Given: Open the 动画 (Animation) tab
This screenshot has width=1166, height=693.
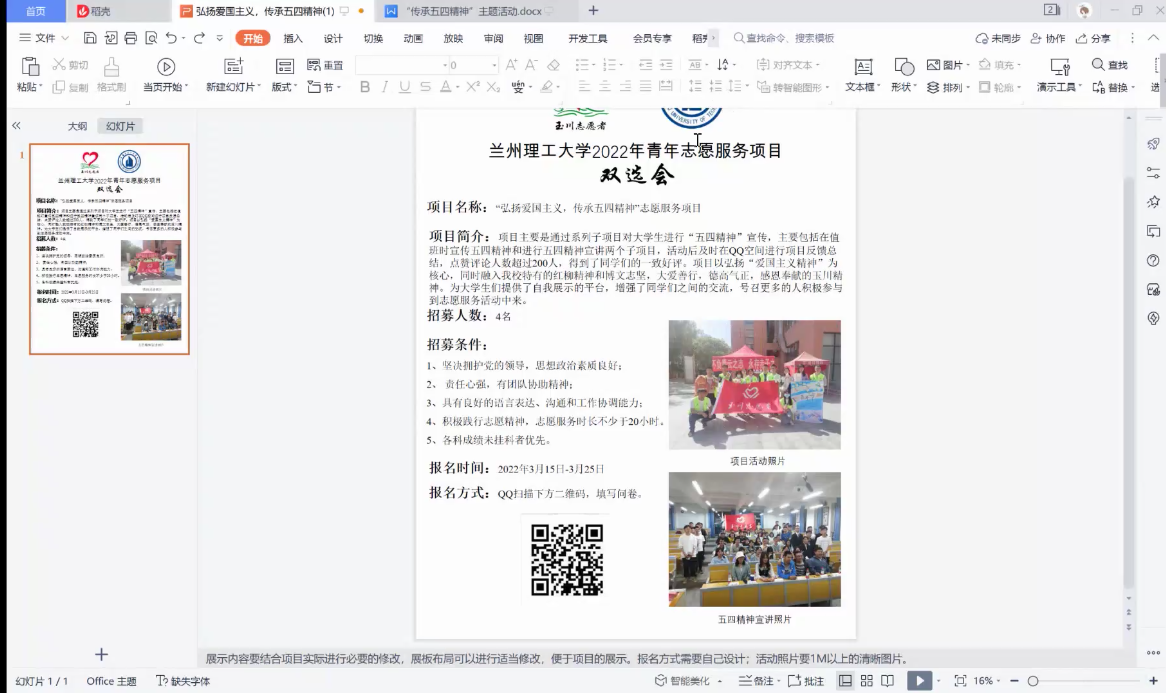Looking at the screenshot, I should pyautogui.click(x=413, y=38).
